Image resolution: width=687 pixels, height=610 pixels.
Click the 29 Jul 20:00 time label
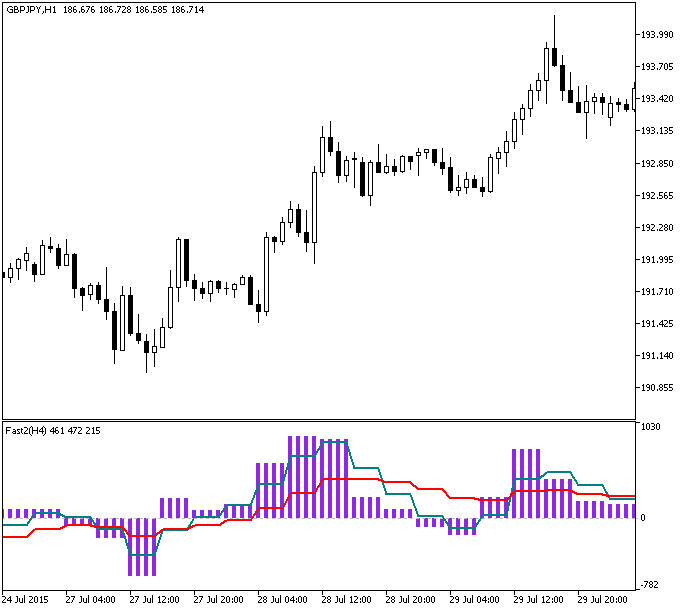click(x=602, y=600)
